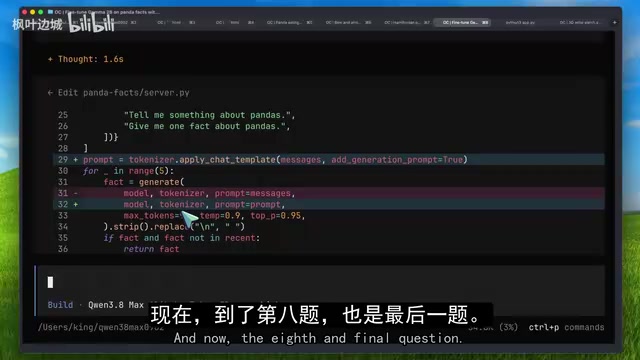Image resolution: width=640 pixels, height=360 pixels.
Task: Click the folder icon in window title
Action: pyautogui.click(x=50, y=12)
